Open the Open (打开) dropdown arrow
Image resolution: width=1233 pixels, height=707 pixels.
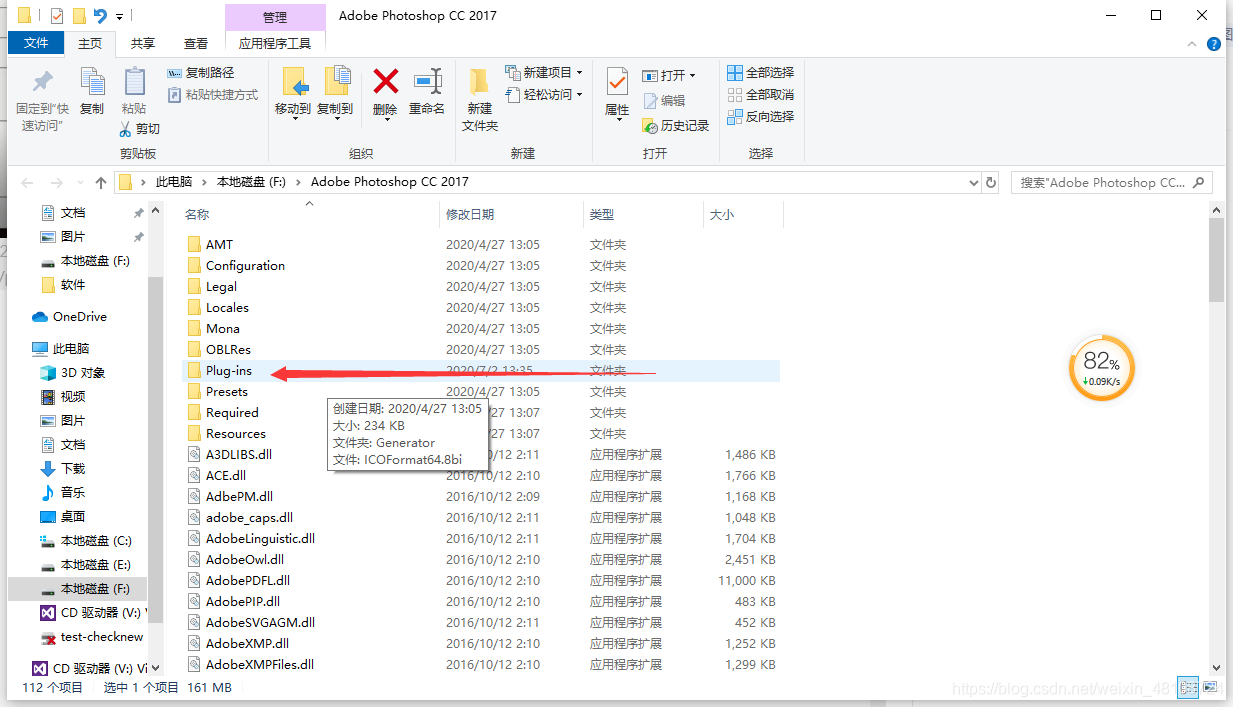tap(692, 76)
